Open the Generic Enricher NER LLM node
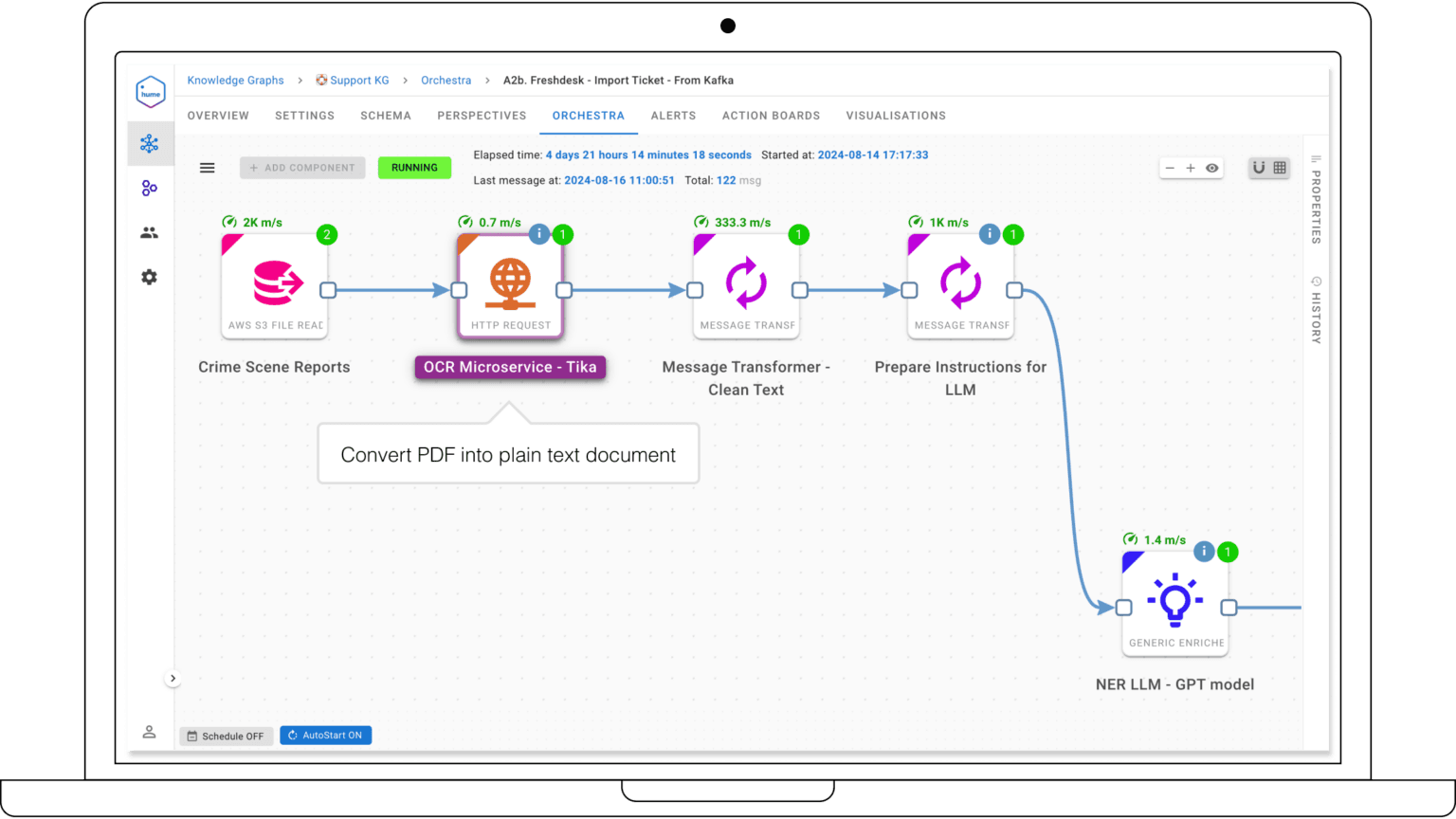The width and height of the screenshot is (1456, 819). click(x=1175, y=601)
